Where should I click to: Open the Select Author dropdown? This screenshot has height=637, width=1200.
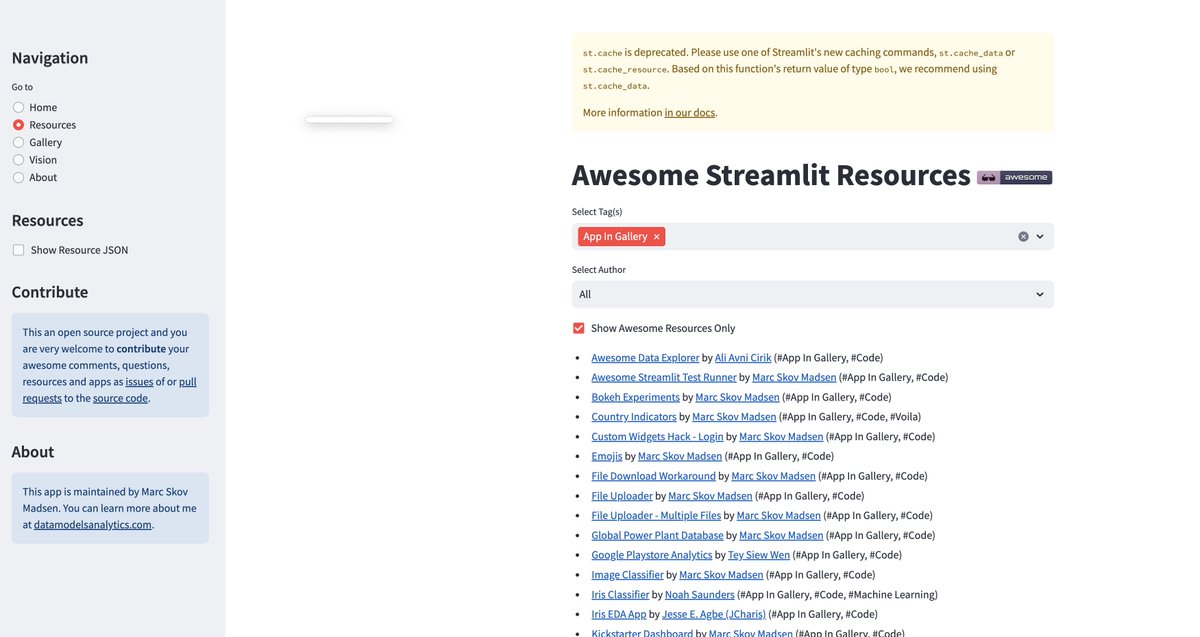812,294
